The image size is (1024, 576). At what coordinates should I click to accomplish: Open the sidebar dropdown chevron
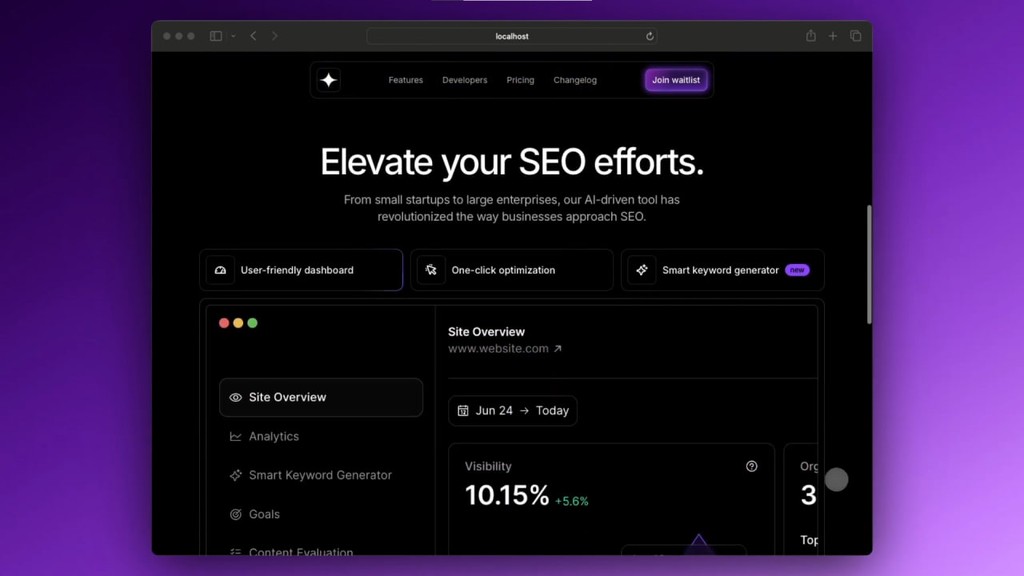(233, 36)
